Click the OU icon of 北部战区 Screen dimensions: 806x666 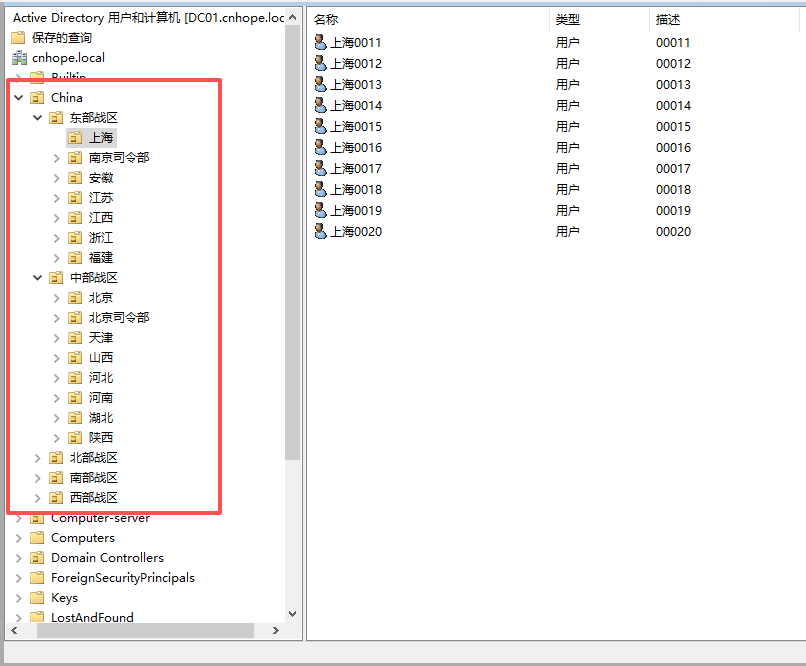(x=56, y=458)
